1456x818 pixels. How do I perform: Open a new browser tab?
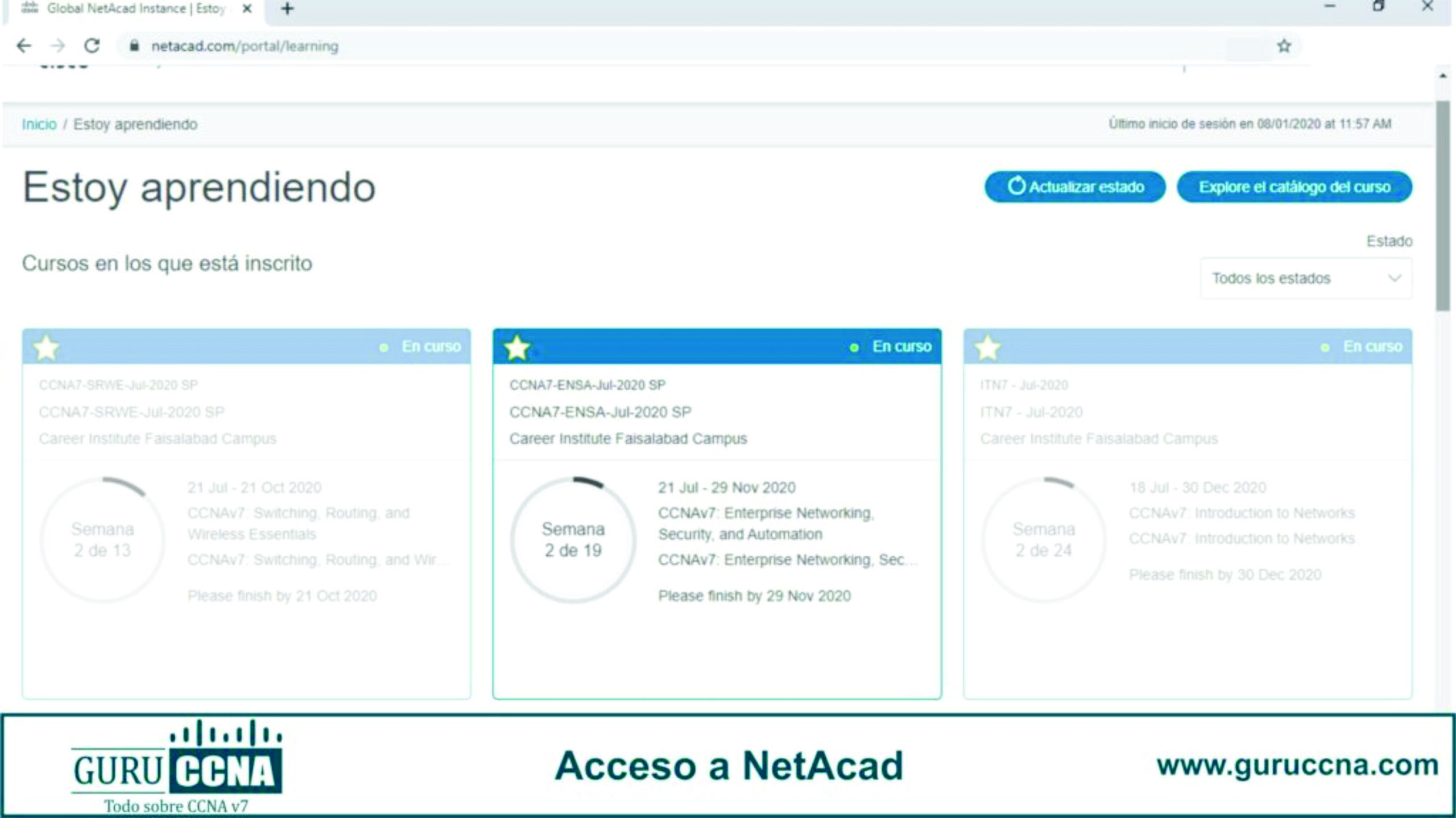click(x=287, y=9)
